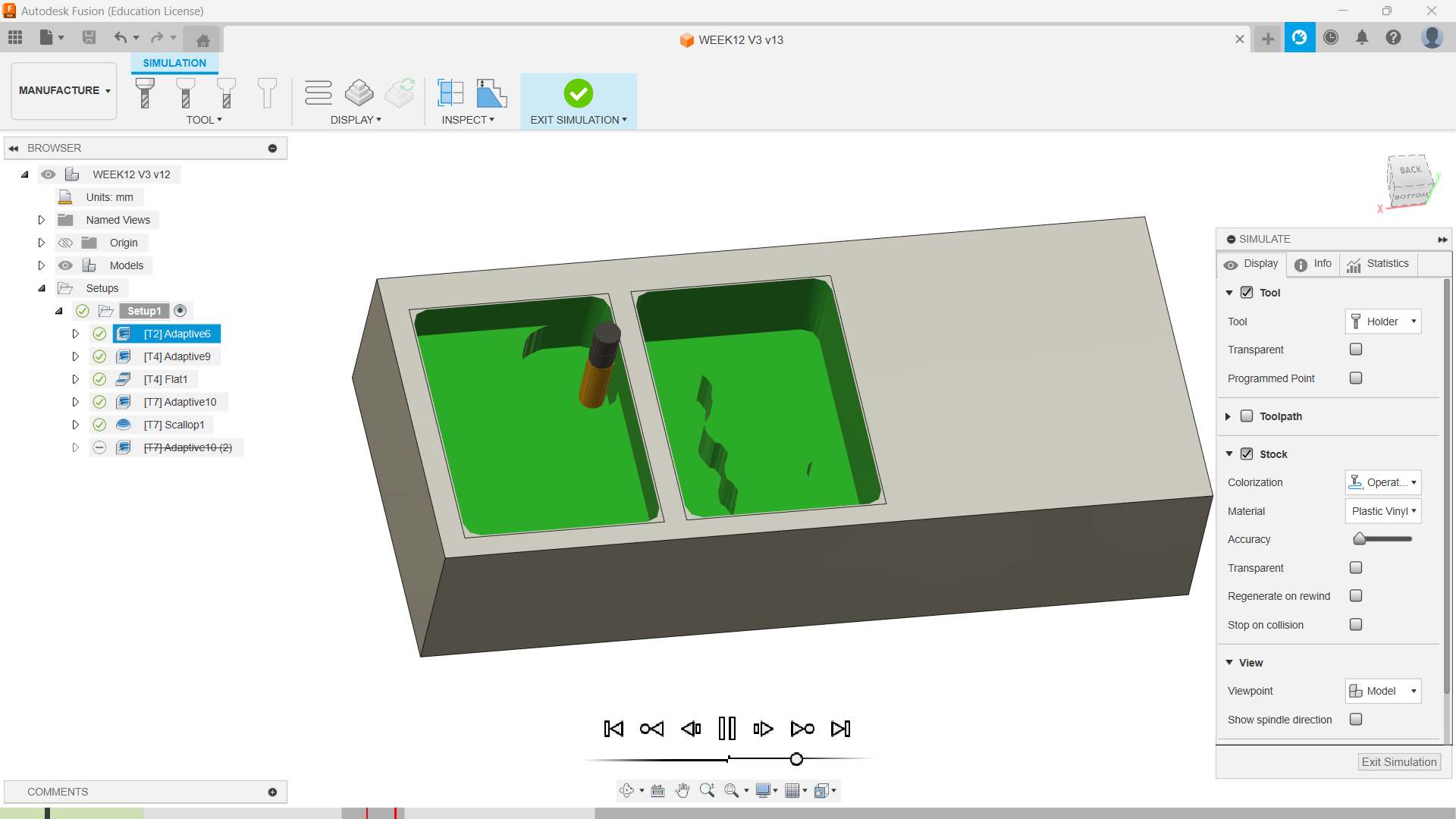Switch to the Info tab
1456x819 pixels.
pyautogui.click(x=1313, y=264)
